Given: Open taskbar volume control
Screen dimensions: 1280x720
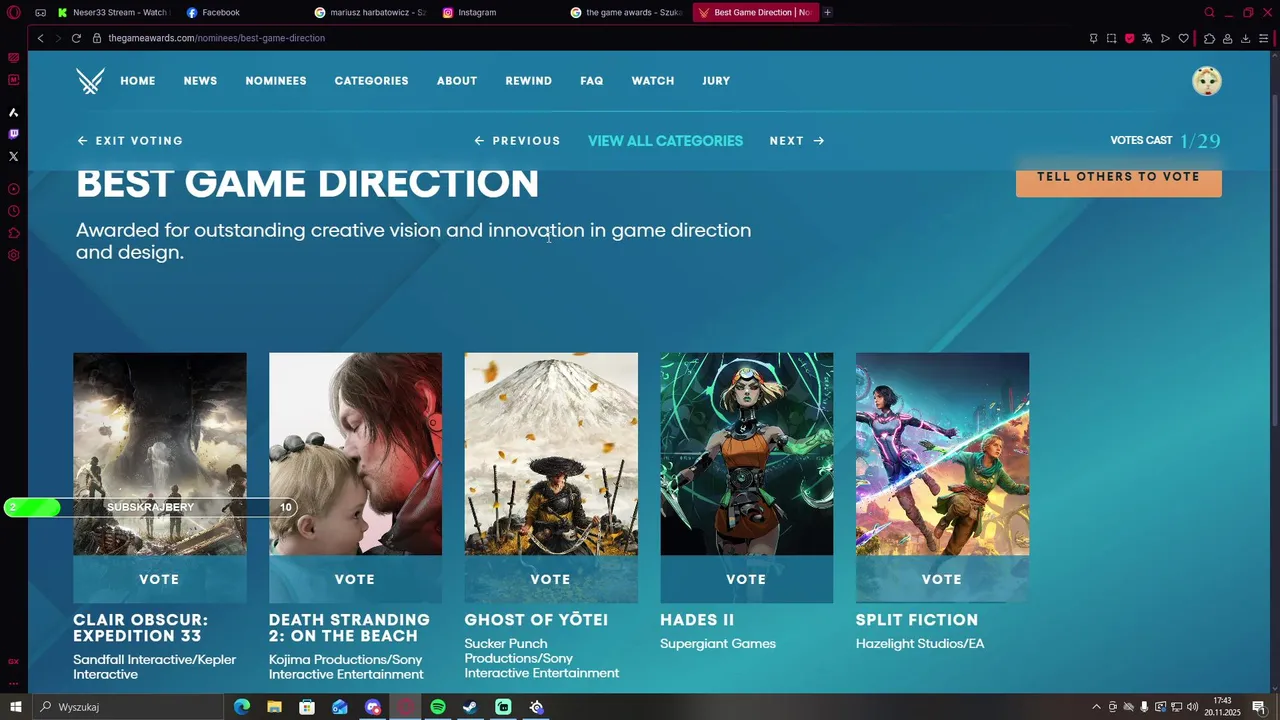Looking at the screenshot, I should click(x=1192, y=707).
